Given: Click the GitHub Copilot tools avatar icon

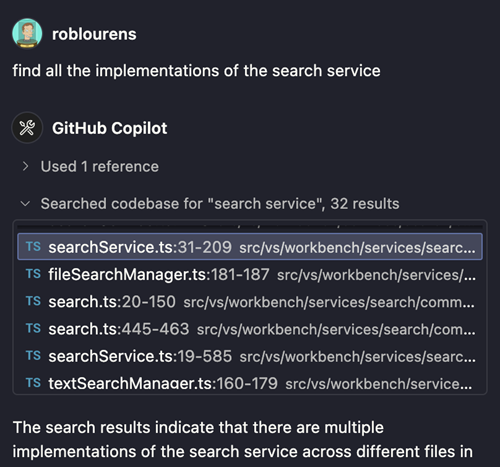Looking at the screenshot, I should 27,128.
